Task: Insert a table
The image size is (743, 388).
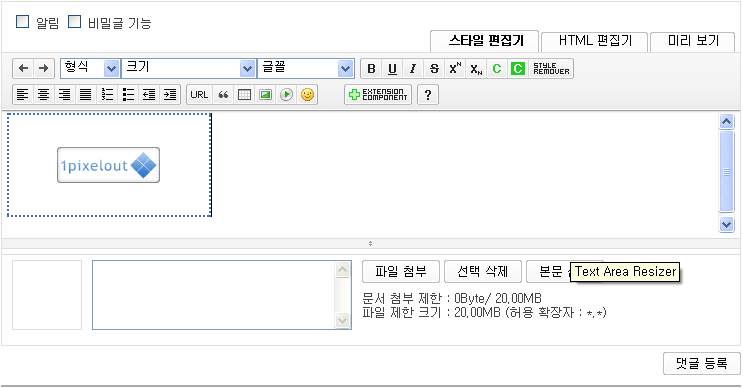Action: pos(244,94)
